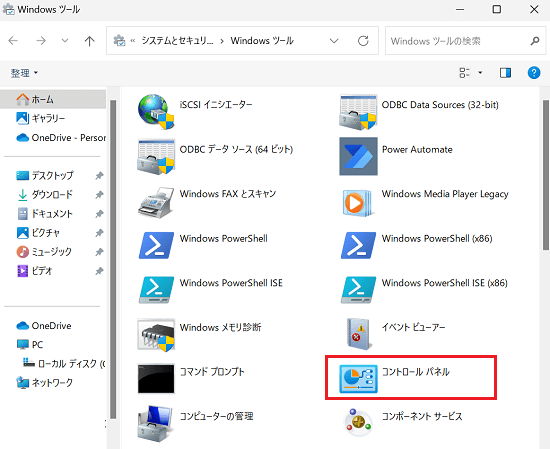Click Windows ツール breadcrumb segment
This screenshot has height=449, width=550.
tap(262, 41)
